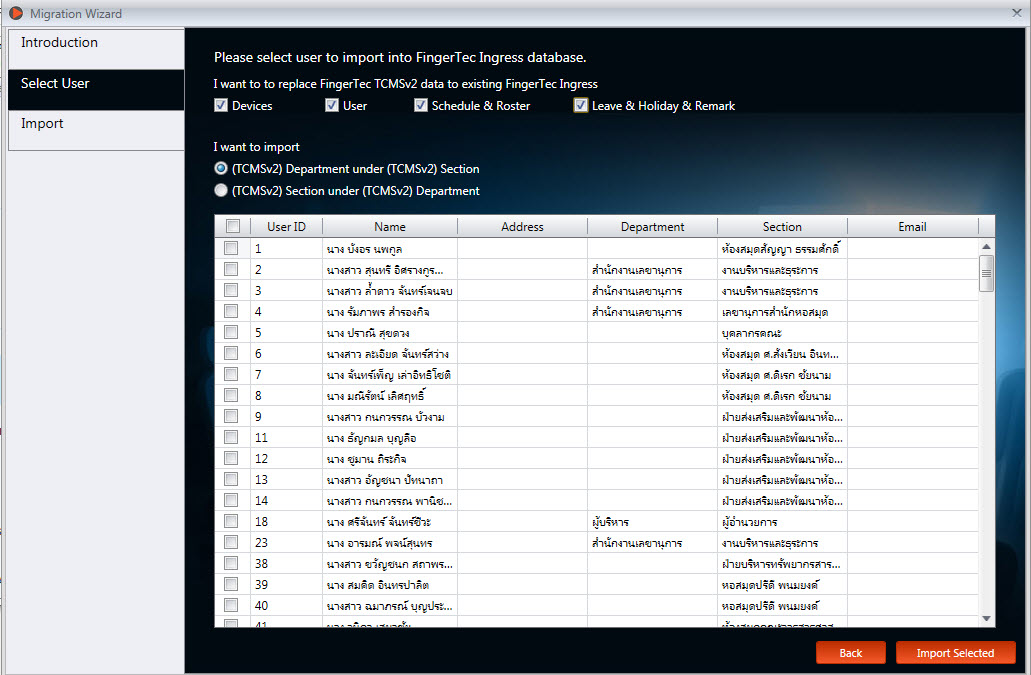The width and height of the screenshot is (1031, 675).
Task: Check the box for User ID 5
Action: (x=231, y=333)
